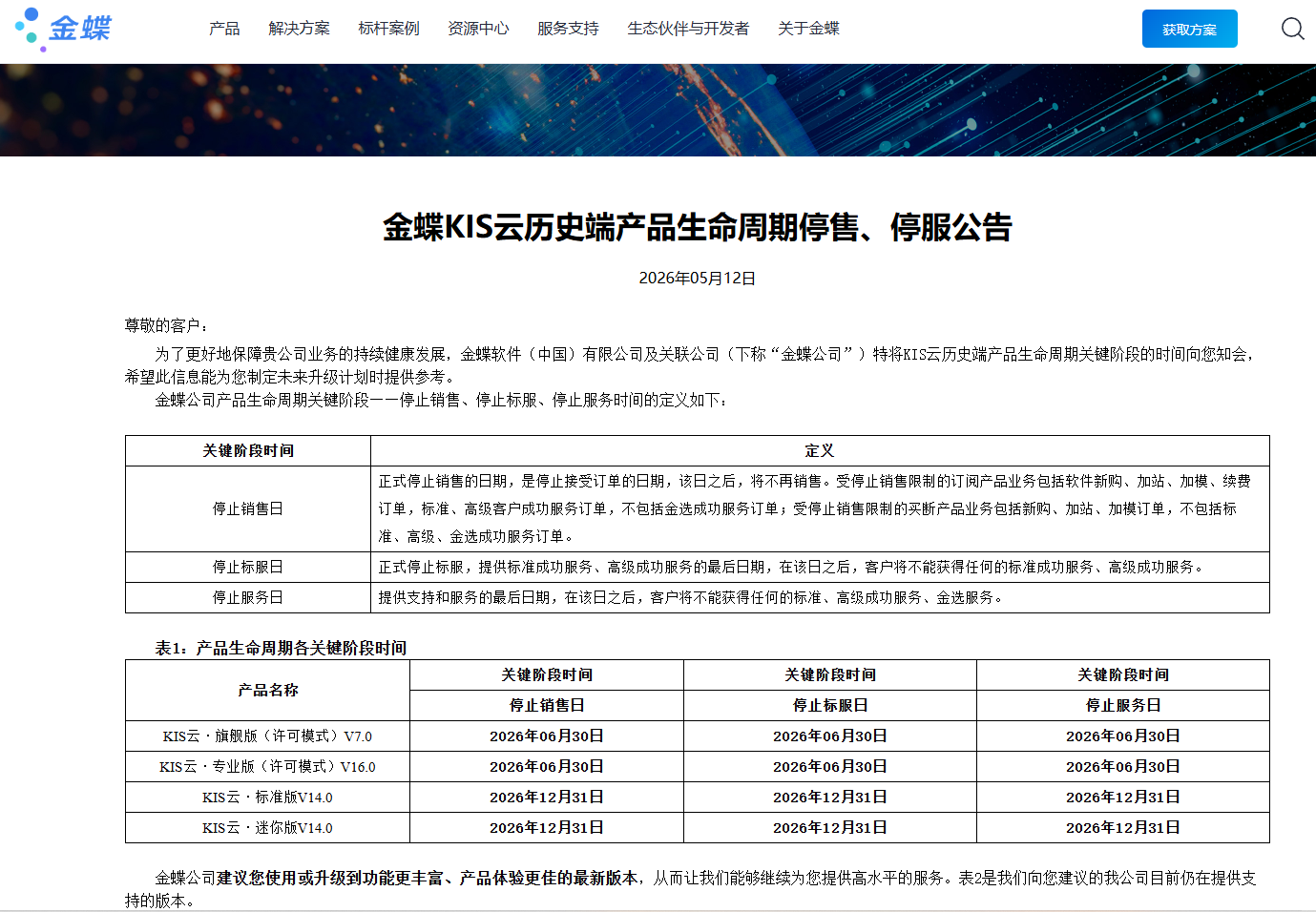Open the 解决方案 menu
The width and height of the screenshot is (1316, 912).
click(299, 29)
